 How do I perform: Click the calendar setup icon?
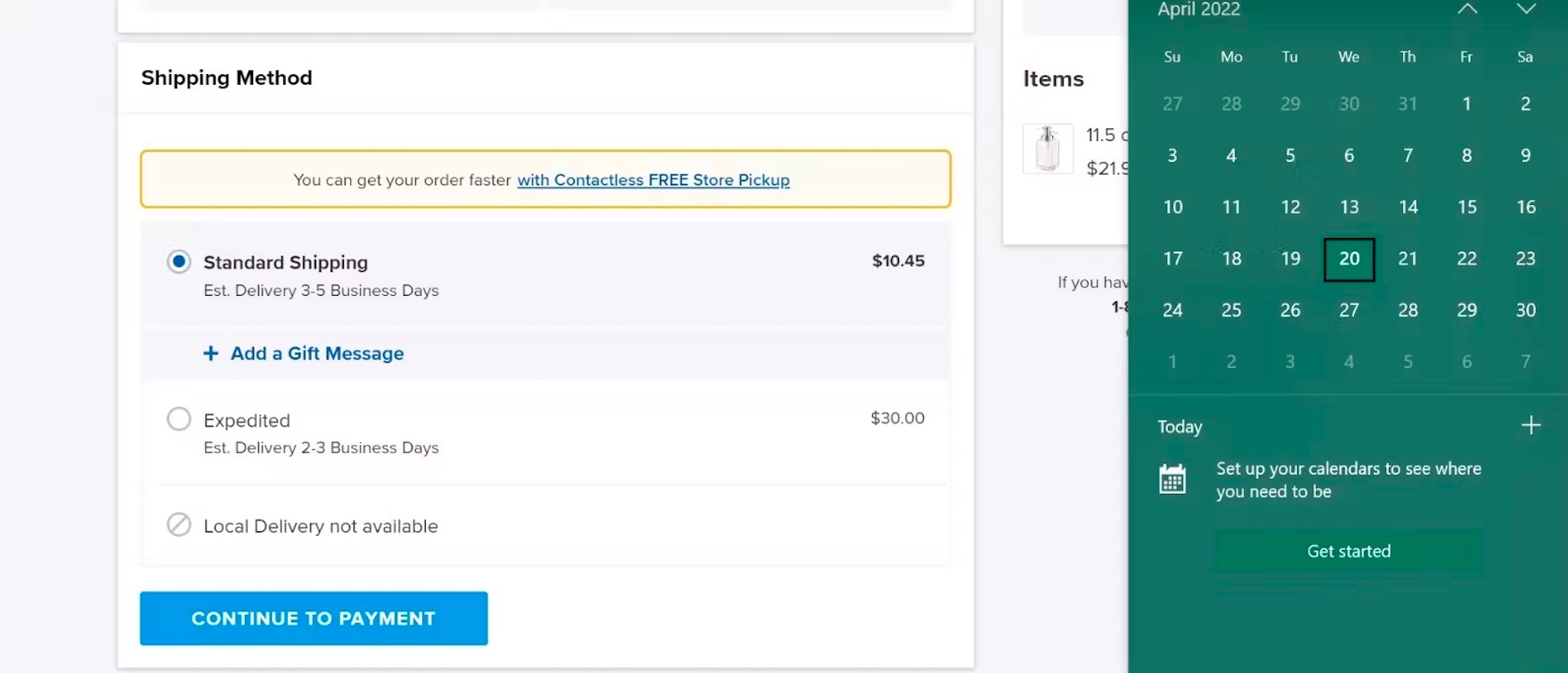click(x=1172, y=480)
